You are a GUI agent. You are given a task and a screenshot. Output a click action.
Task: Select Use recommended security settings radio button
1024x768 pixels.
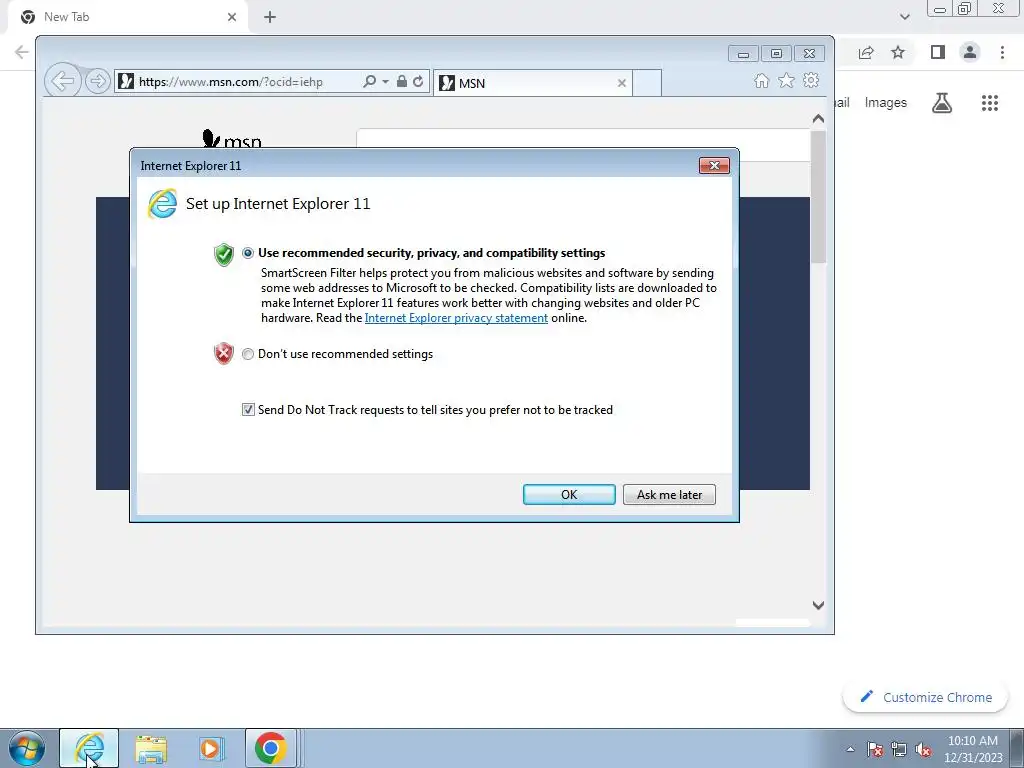point(248,253)
